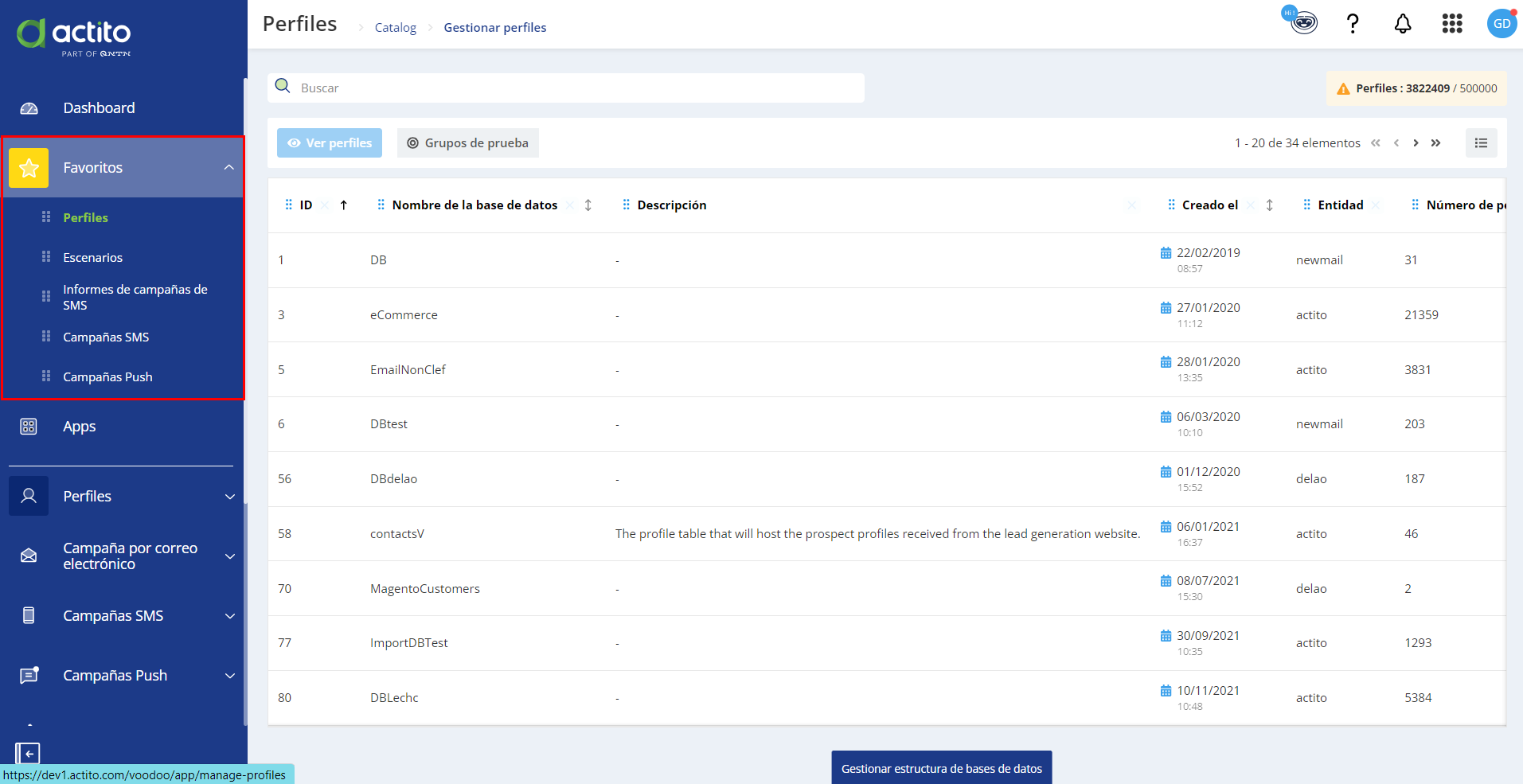Click the Entidad column header
This screenshot has height=784, width=1523.
pos(1340,205)
